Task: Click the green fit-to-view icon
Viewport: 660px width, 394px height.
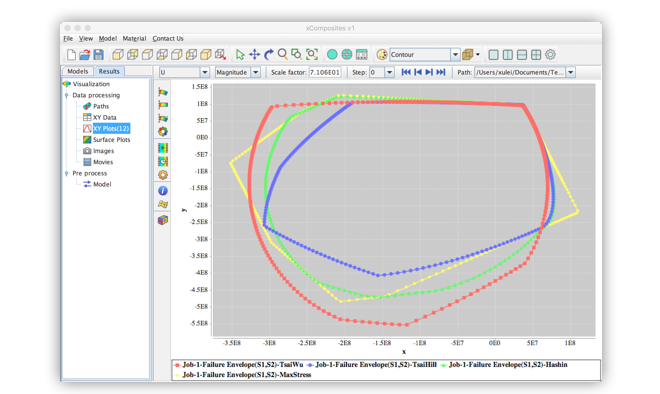Action: pyautogui.click(x=312, y=54)
